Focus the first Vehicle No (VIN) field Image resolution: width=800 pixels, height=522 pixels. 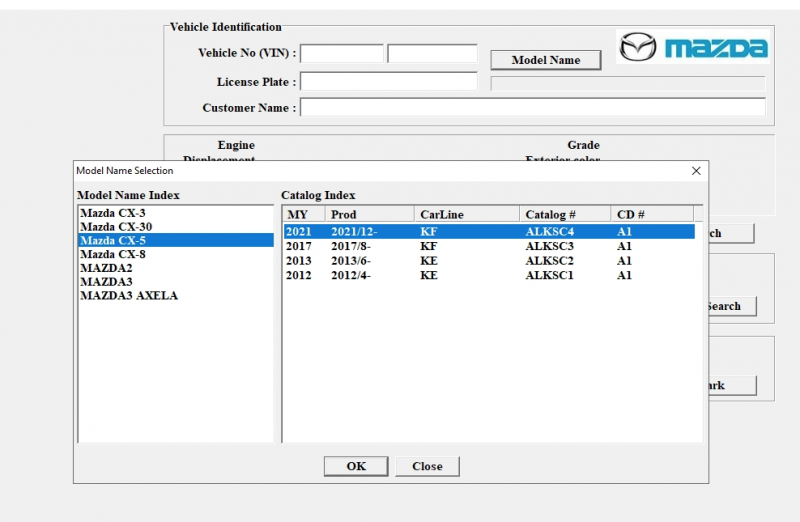[x=342, y=54]
